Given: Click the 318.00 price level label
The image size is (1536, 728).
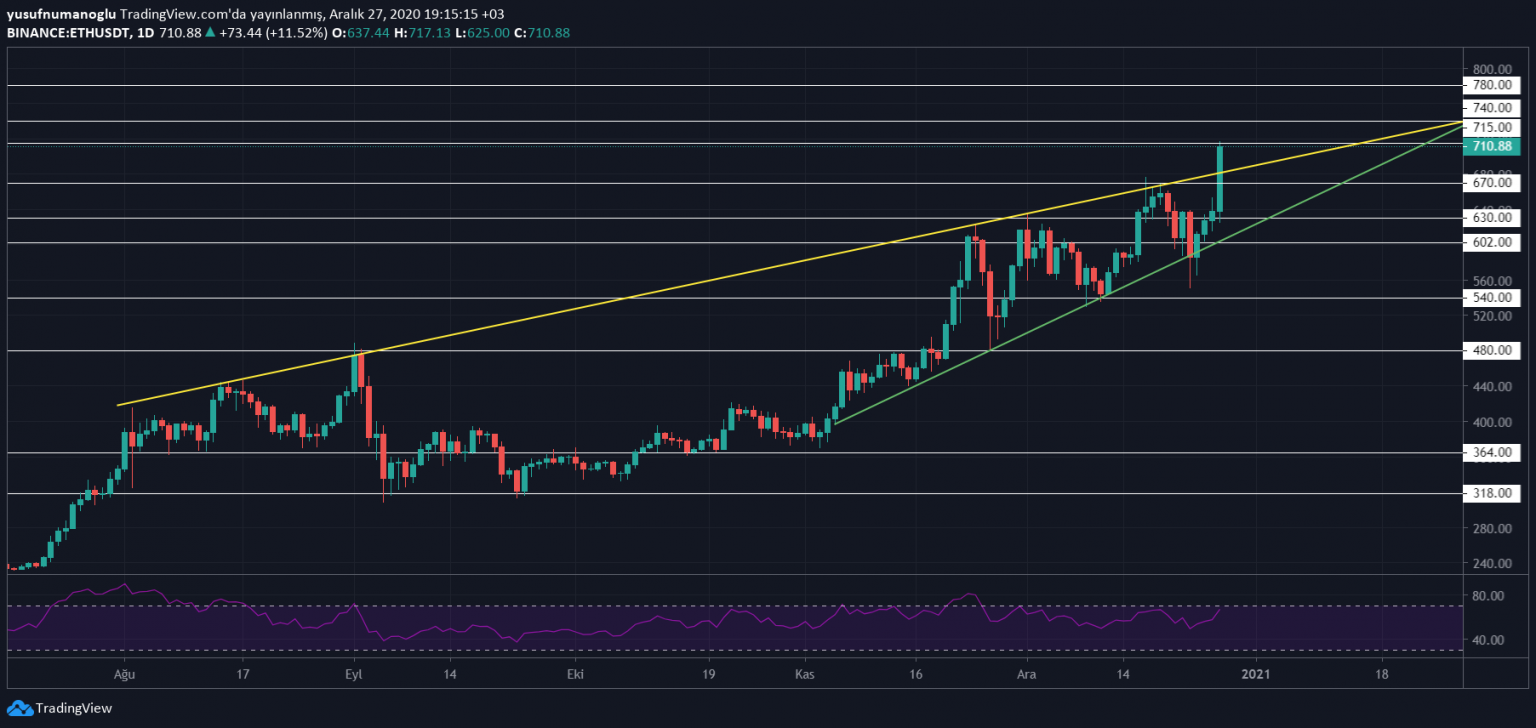Looking at the screenshot, I should [1490, 493].
